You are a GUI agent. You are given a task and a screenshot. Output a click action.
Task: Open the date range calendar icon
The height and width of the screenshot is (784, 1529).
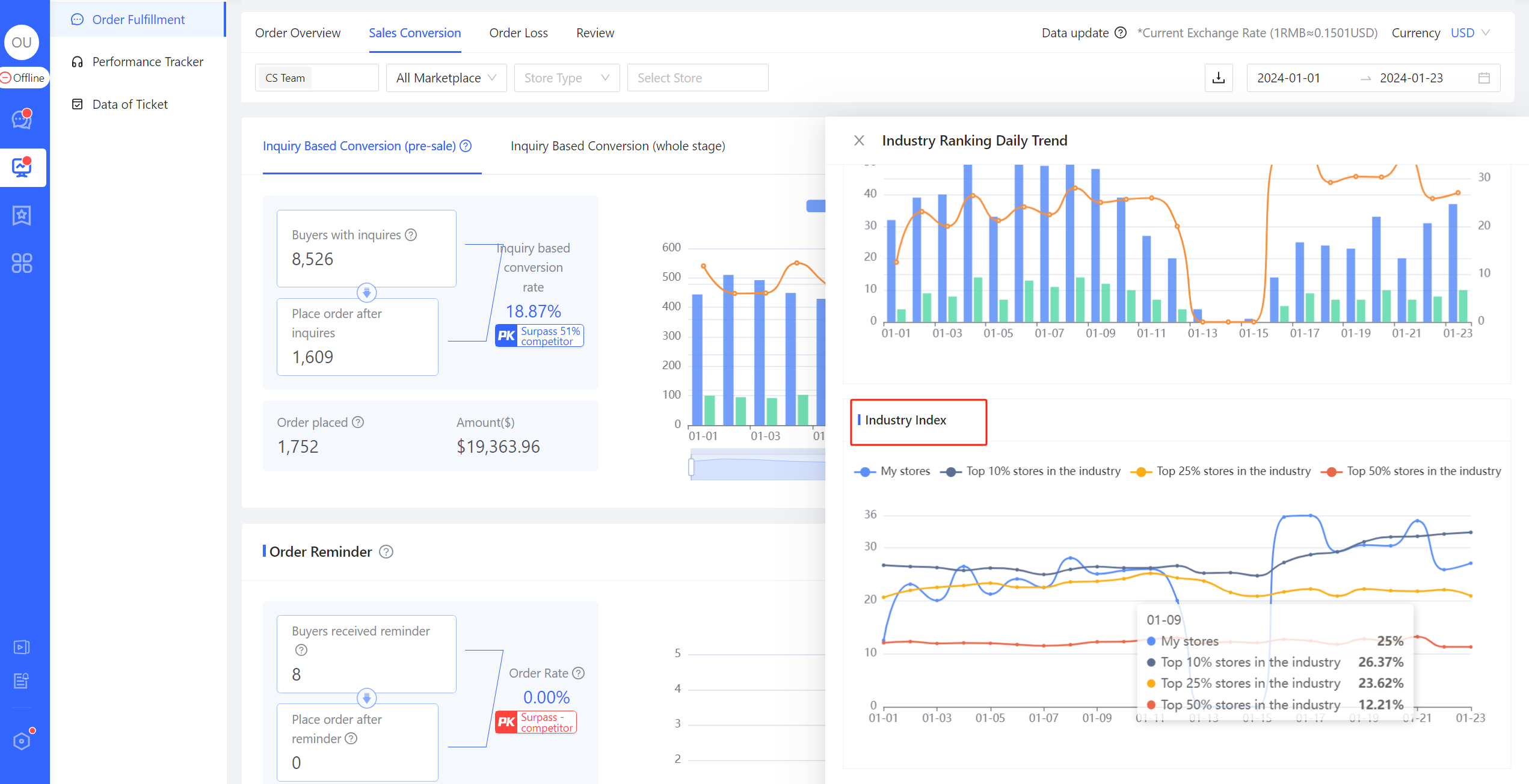click(x=1484, y=78)
